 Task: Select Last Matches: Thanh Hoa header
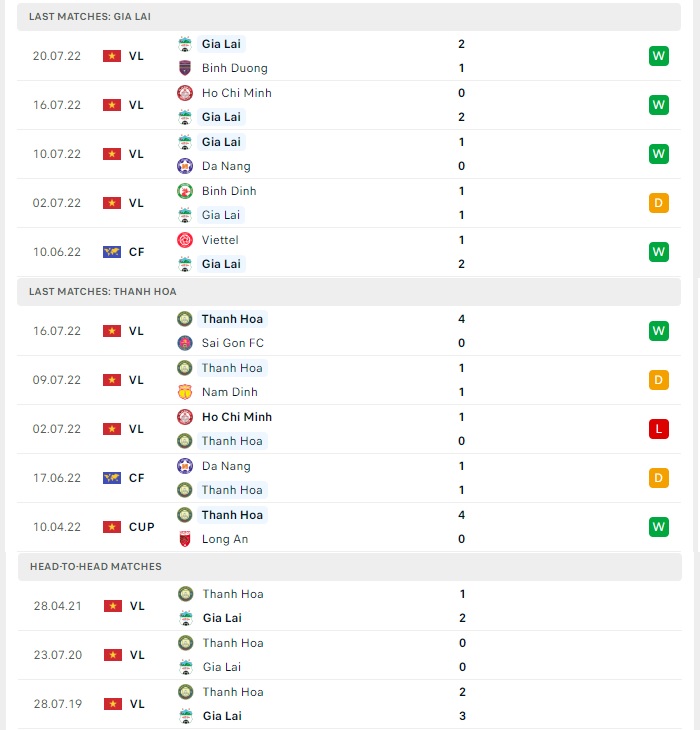click(x=349, y=291)
